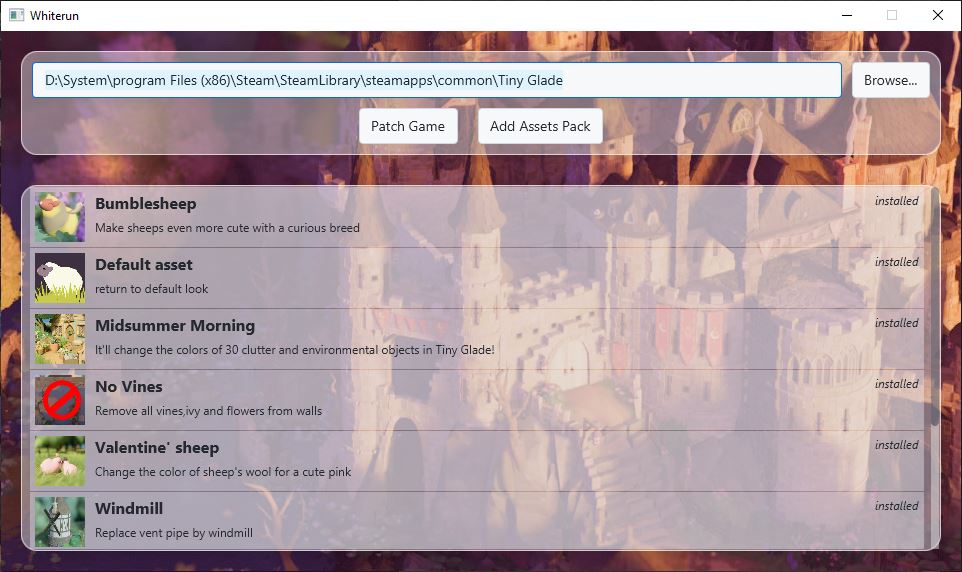Click 'Change the color of sheep's wool' description
Image resolution: width=962 pixels, height=572 pixels.
point(223,472)
